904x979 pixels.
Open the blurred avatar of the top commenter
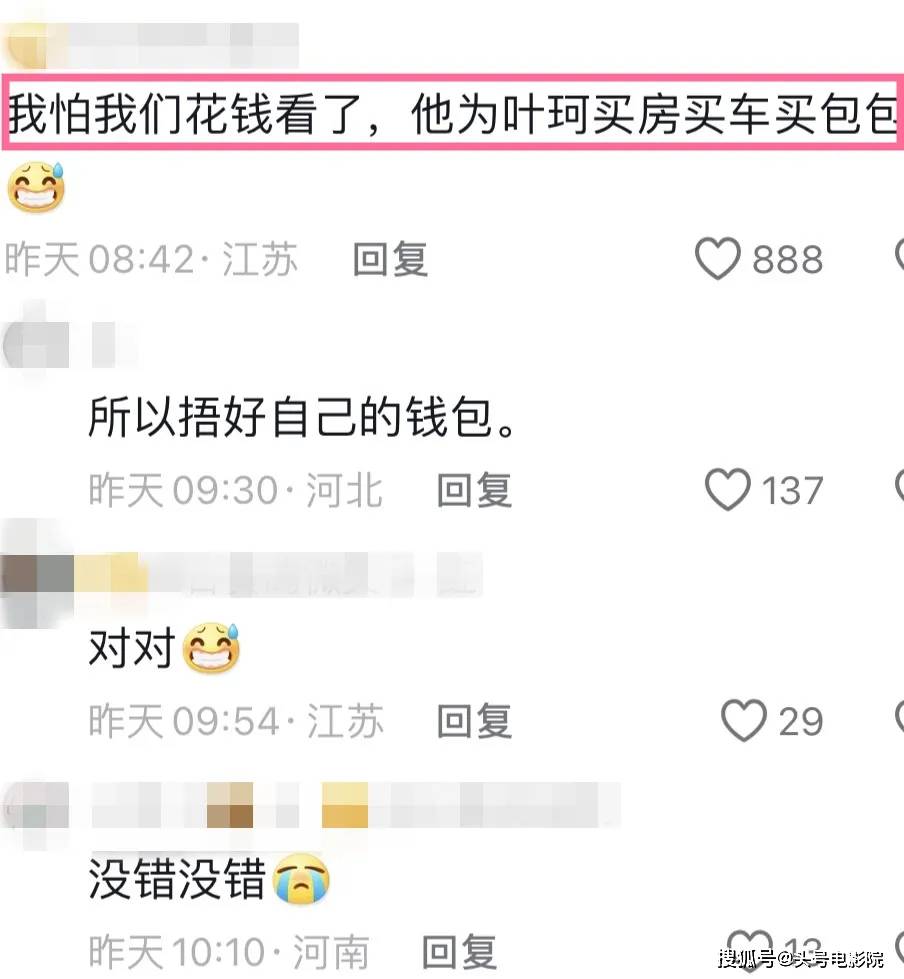(x=24, y=45)
